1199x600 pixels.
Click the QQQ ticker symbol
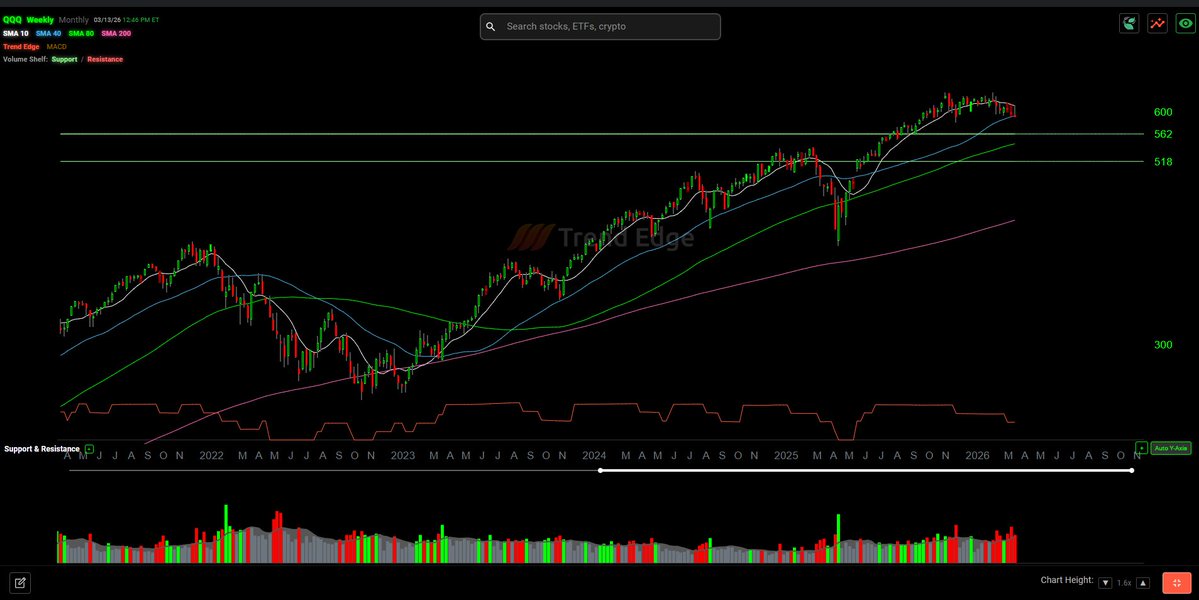12,20
